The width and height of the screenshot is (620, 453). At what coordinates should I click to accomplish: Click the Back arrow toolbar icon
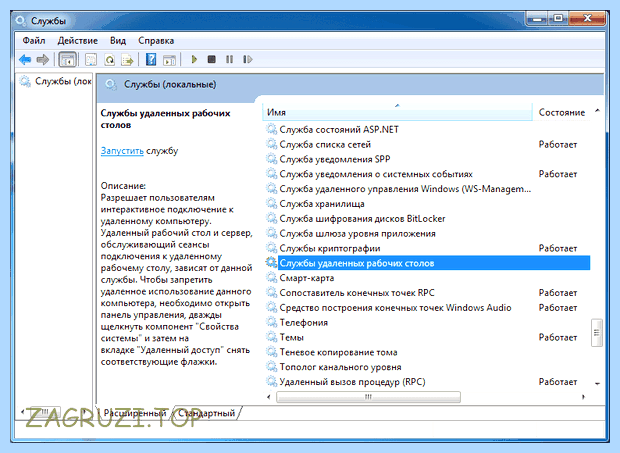click(x=25, y=60)
